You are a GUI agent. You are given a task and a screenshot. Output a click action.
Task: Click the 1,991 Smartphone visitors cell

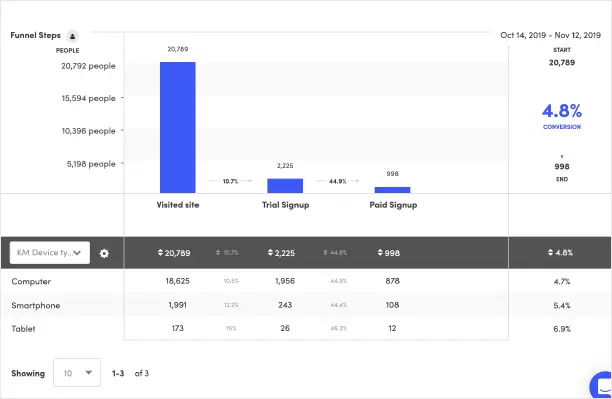point(178,305)
